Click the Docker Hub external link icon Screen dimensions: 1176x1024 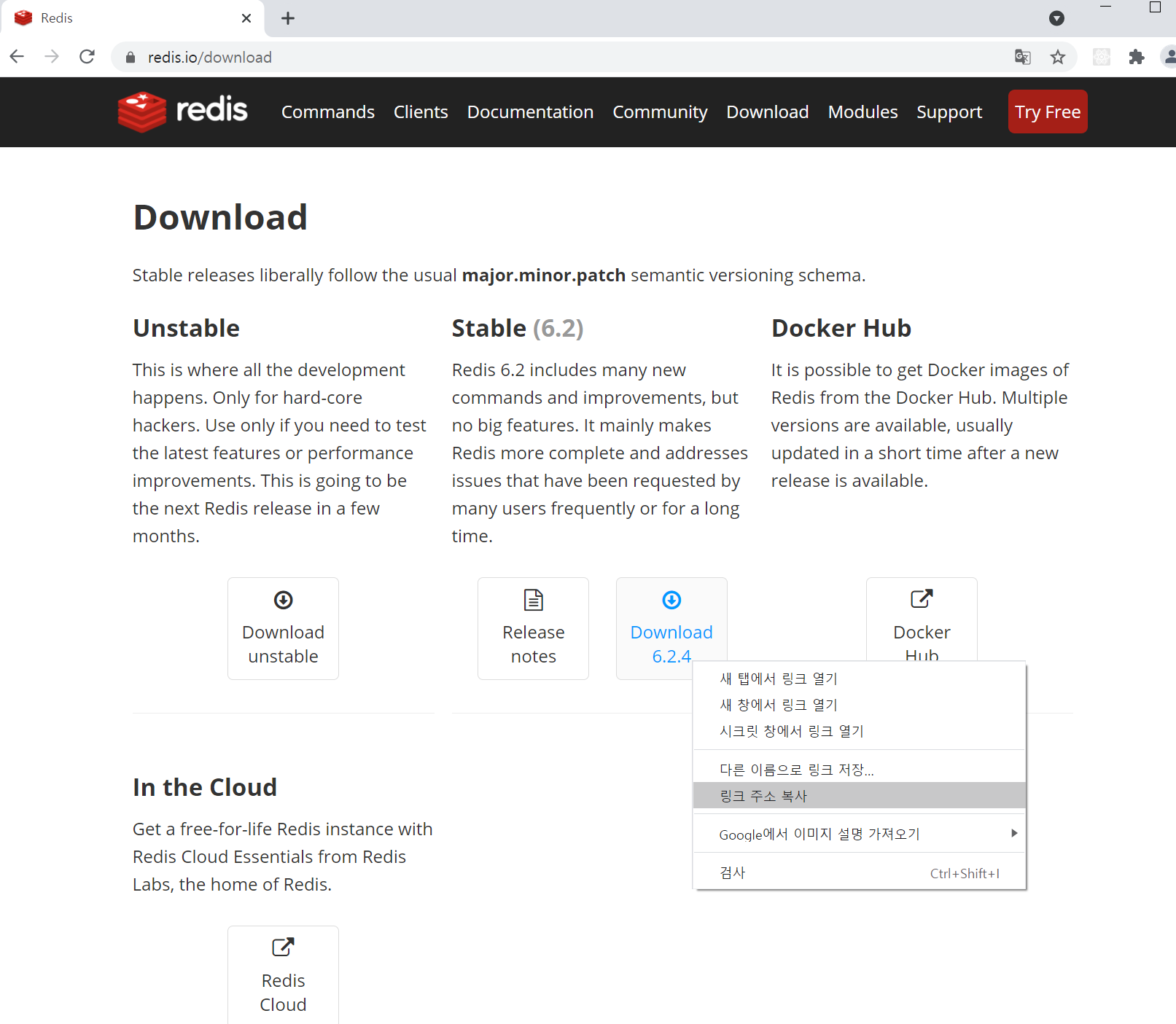[x=922, y=598]
